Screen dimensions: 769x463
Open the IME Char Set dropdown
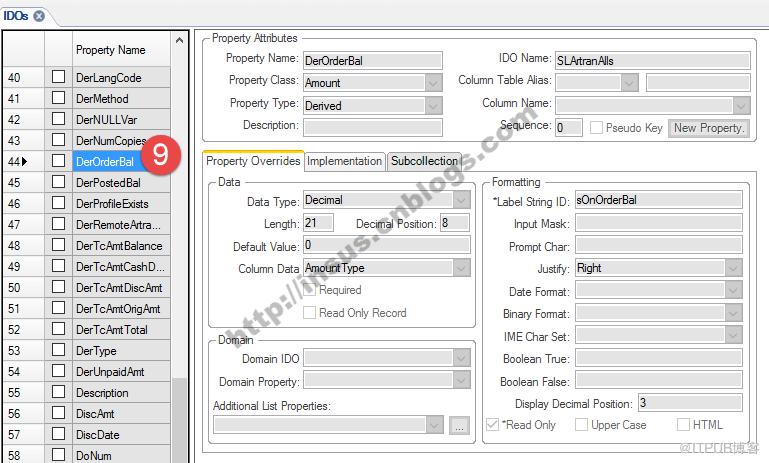[733, 335]
